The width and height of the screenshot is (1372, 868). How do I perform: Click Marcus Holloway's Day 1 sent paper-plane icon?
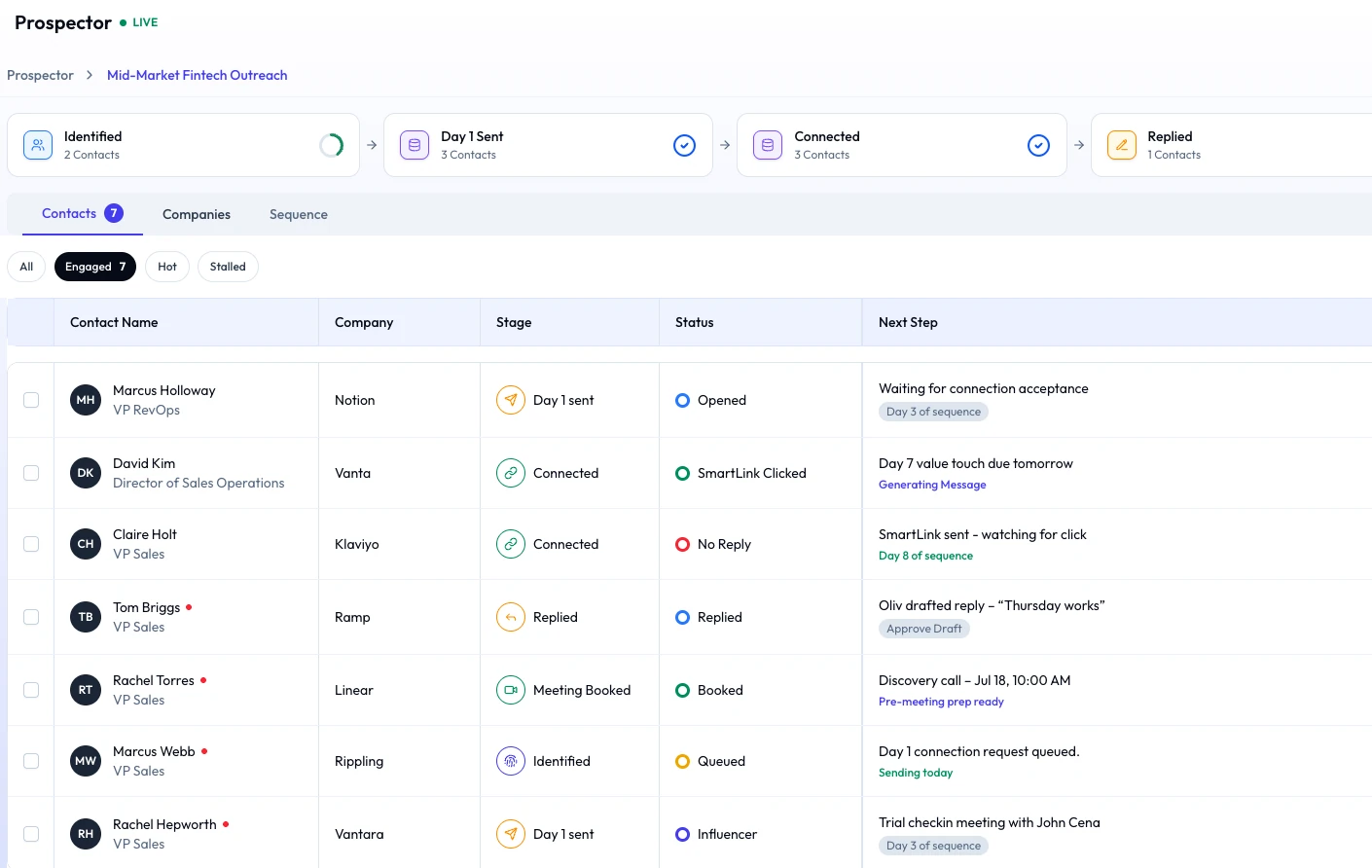[x=511, y=400]
